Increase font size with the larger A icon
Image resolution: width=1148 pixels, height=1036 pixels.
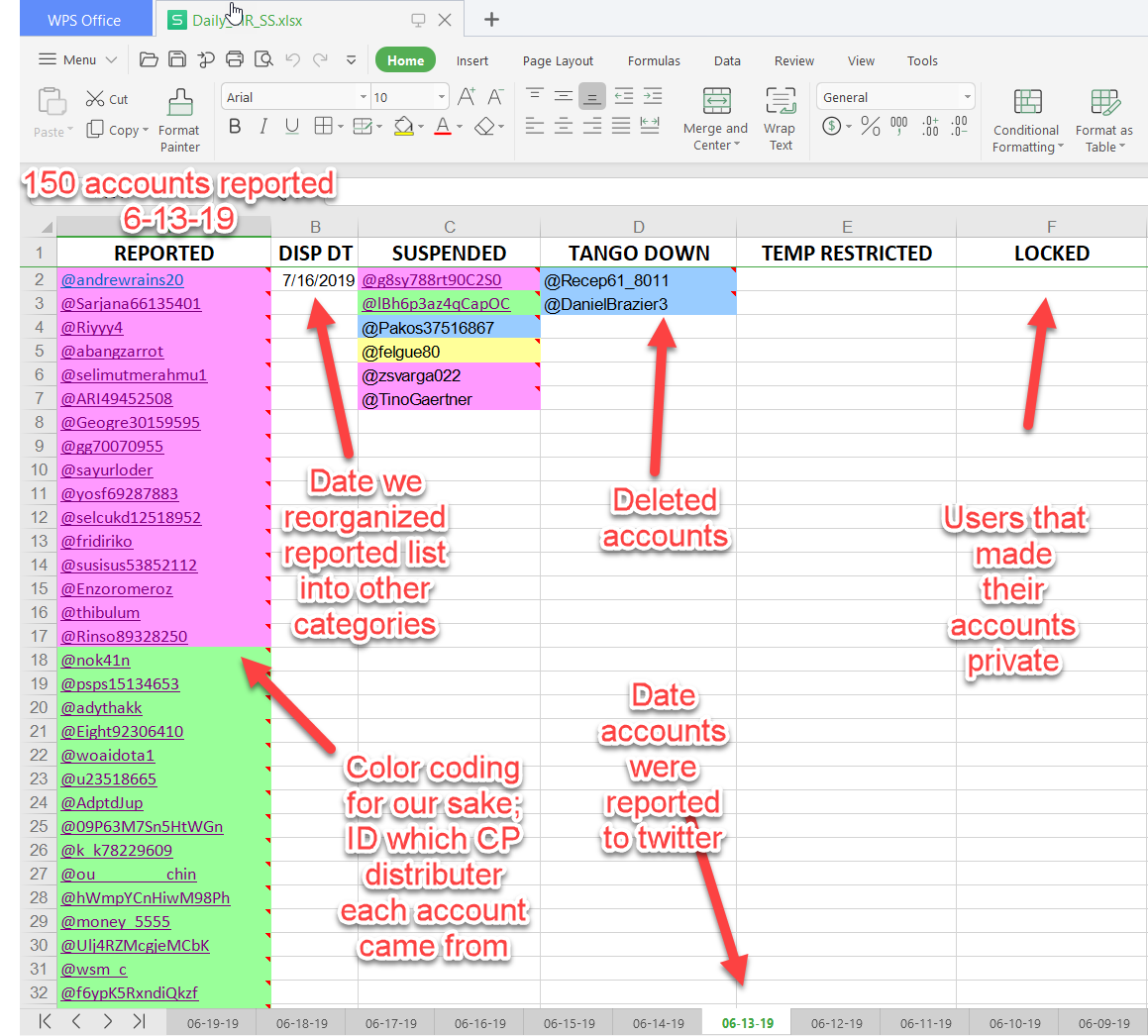pos(467,97)
